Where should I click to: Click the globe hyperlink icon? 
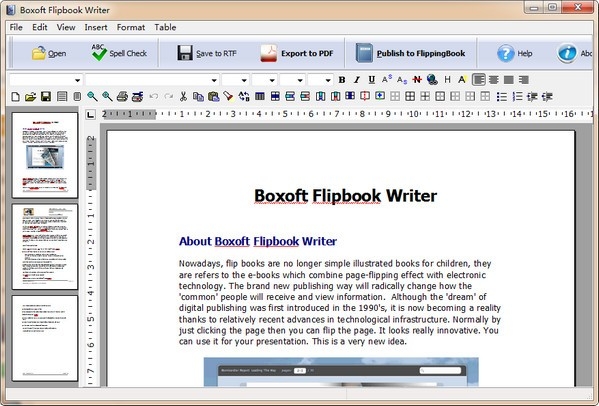(432, 79)
